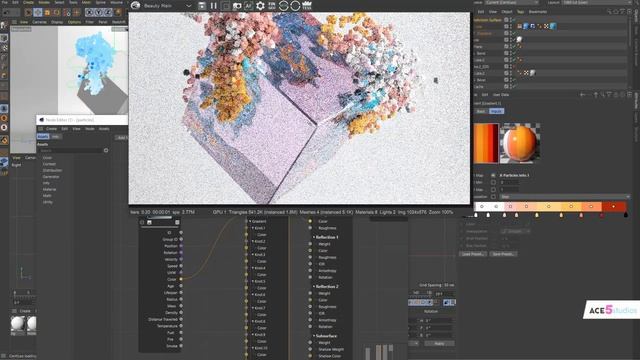Select the first material sphere thumbnail
Screen dimensions: 640x360
coord(18,324)
